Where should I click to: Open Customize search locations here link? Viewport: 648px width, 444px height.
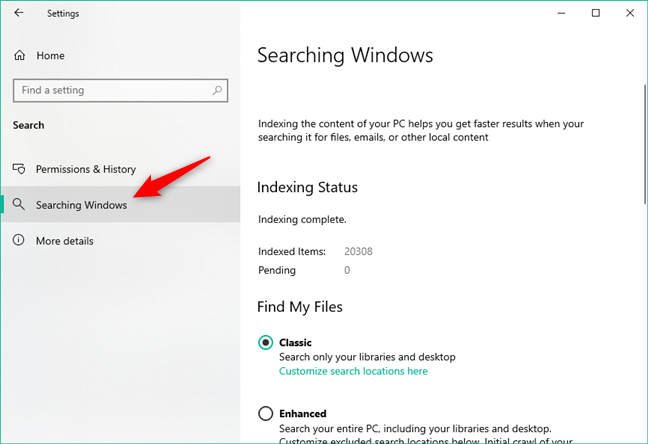[353, 371]
